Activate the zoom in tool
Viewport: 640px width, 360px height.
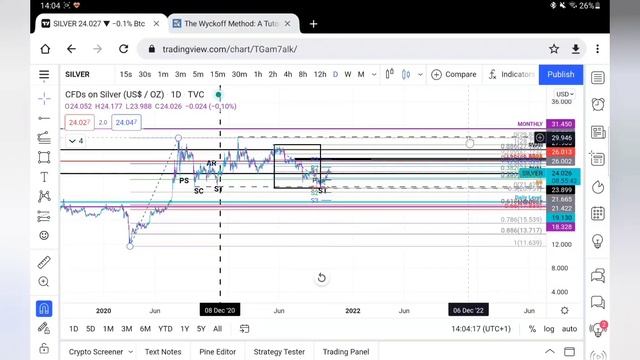point(44,282)
